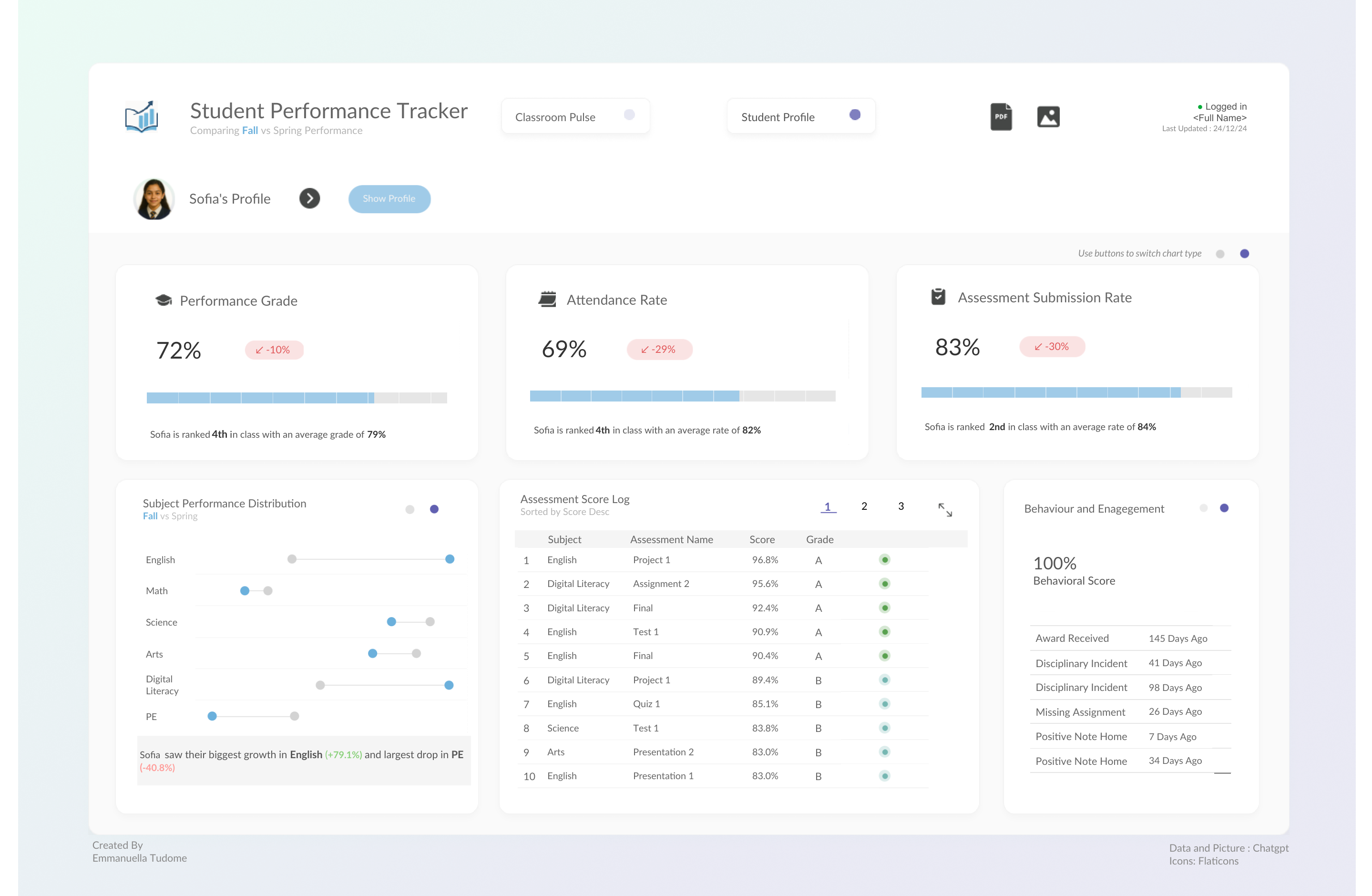Open page 3 of Assessment Score Log

click(901, 506)
